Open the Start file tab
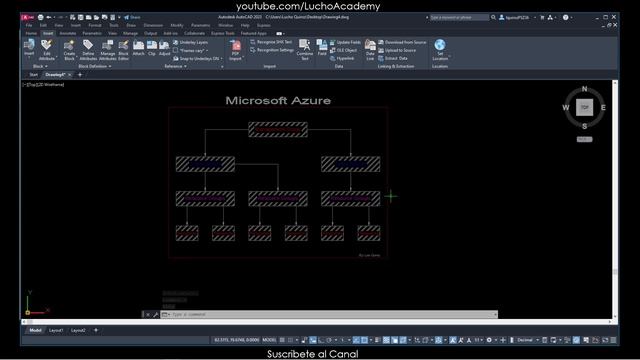Image resolution: width=640 pixels, height=360 pixels. (33, 75)
